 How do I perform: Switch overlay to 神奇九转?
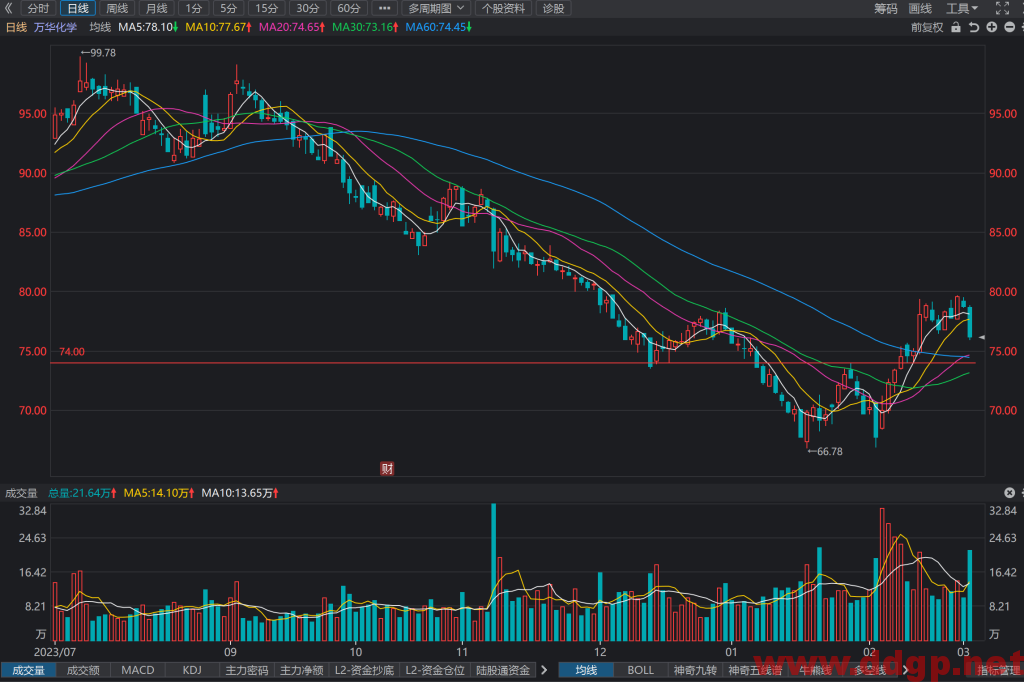point(696,670)
